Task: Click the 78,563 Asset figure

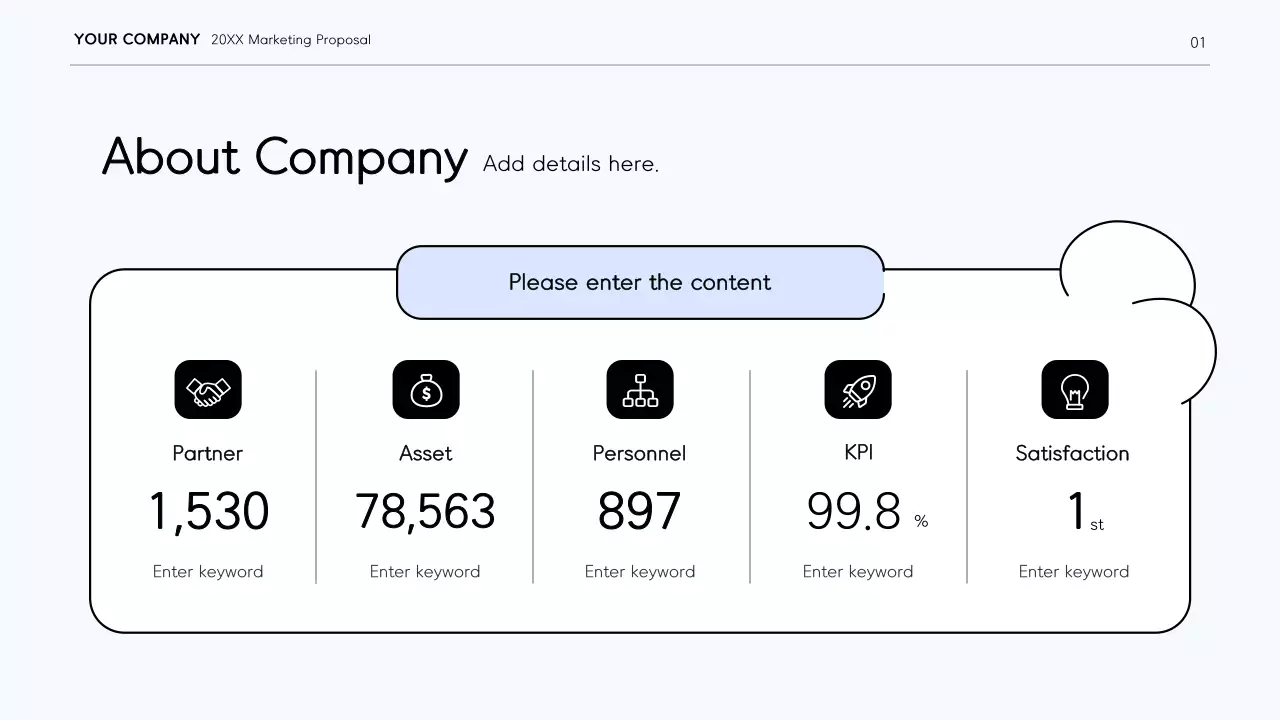Action: 425,511
